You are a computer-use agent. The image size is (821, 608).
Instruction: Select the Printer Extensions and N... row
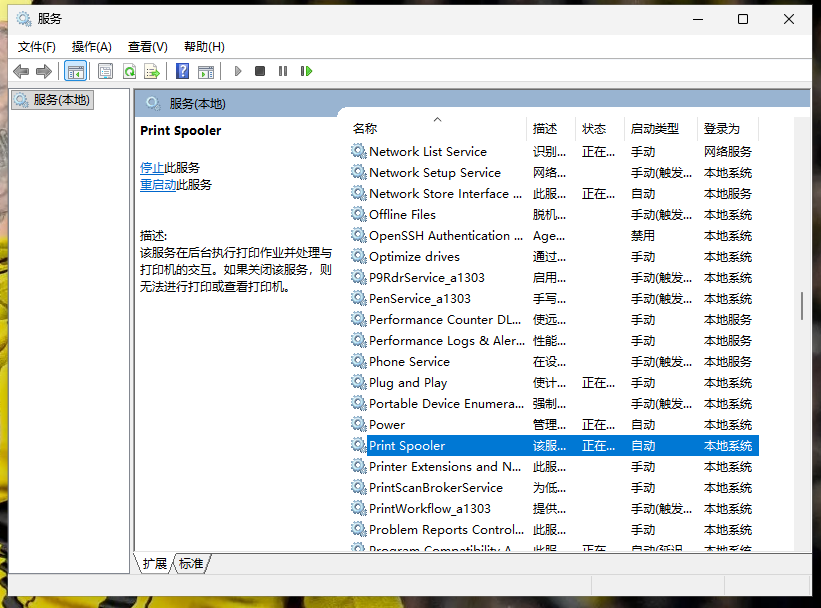pos(554,467)
